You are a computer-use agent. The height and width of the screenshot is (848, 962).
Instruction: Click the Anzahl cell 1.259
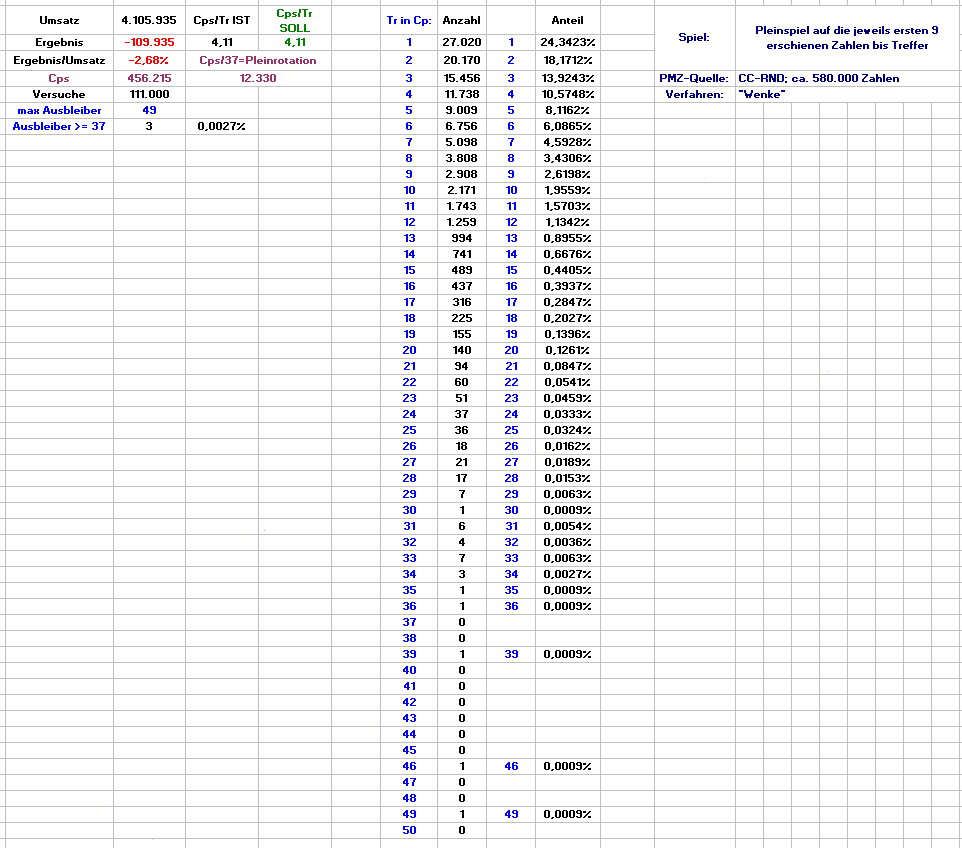pos(461,222)
